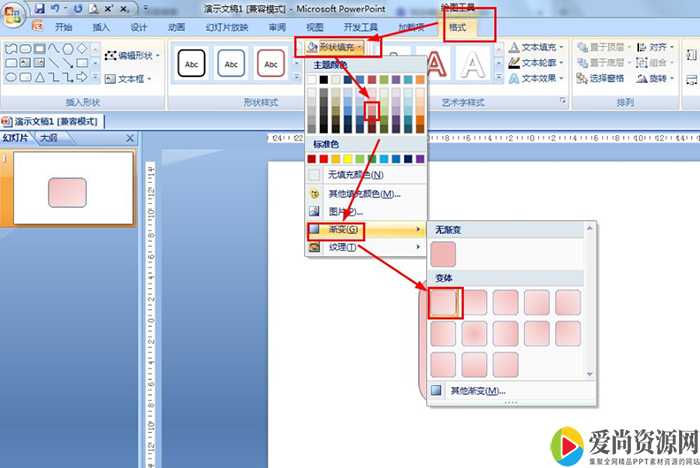The height and width of the screenshot is (468, 700).
Task: Open Picture fill option in menu
Action: (x=344, y=211)
